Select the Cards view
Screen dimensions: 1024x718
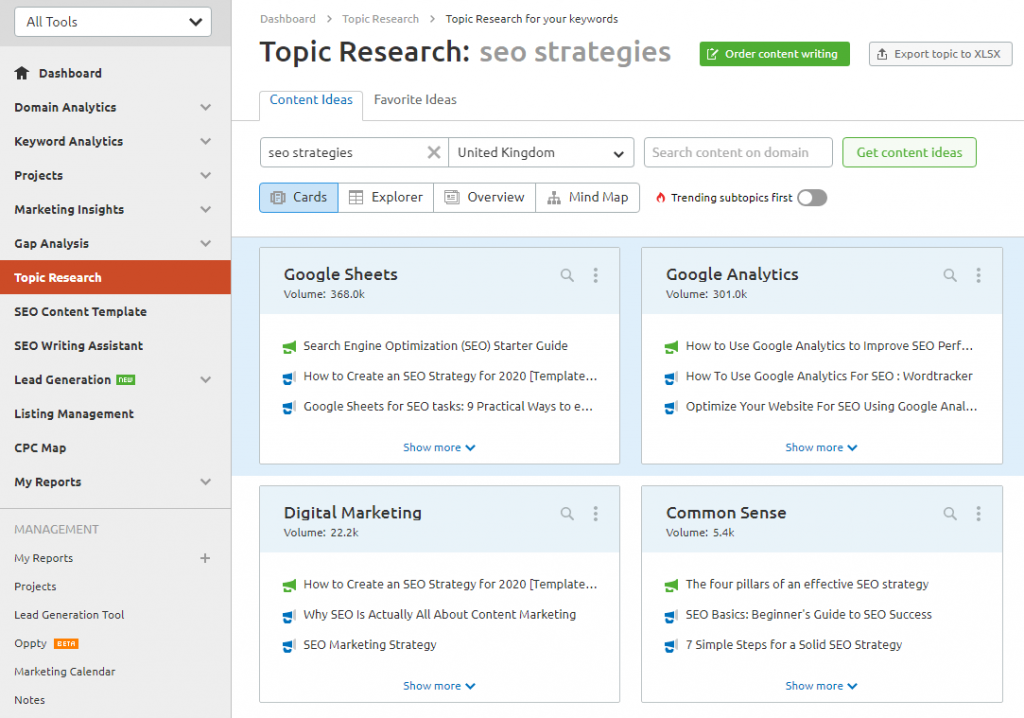pos(298,197)
